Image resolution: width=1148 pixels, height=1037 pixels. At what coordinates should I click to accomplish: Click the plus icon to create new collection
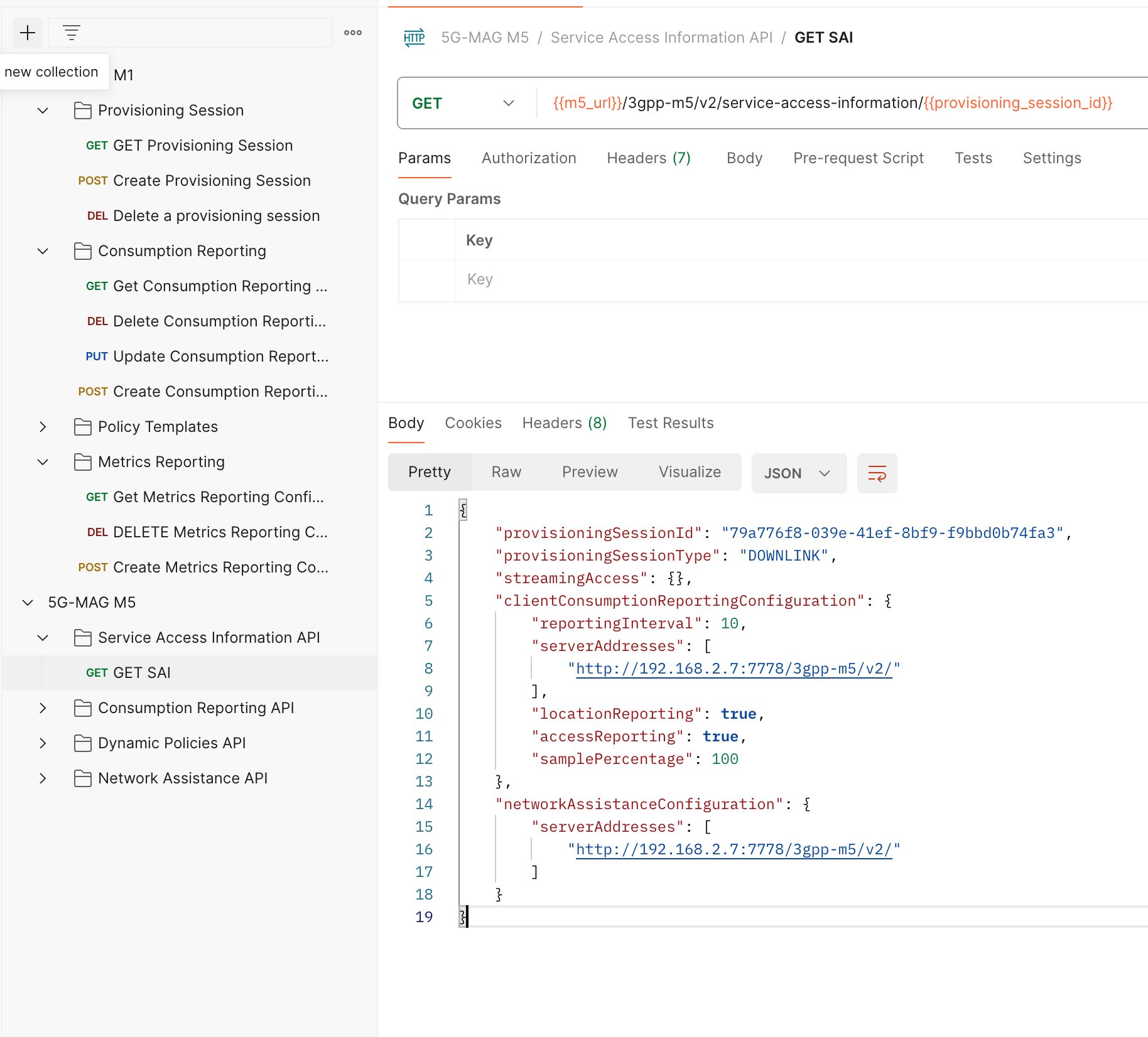tap(28, 32)
